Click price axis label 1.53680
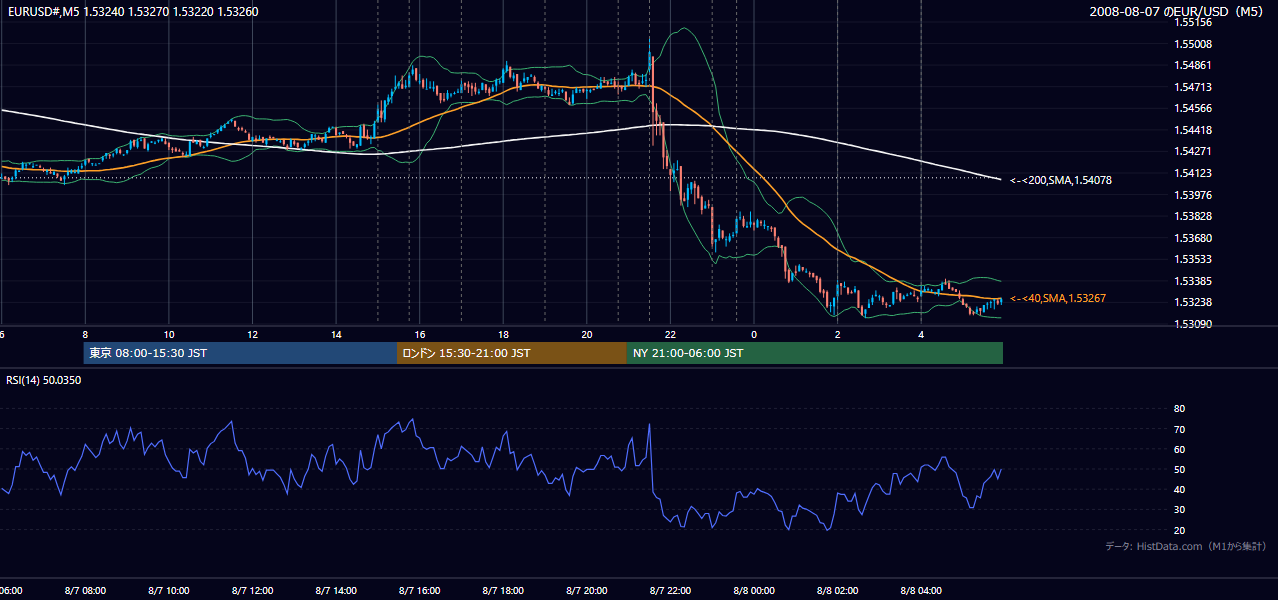 [1193, 238]
